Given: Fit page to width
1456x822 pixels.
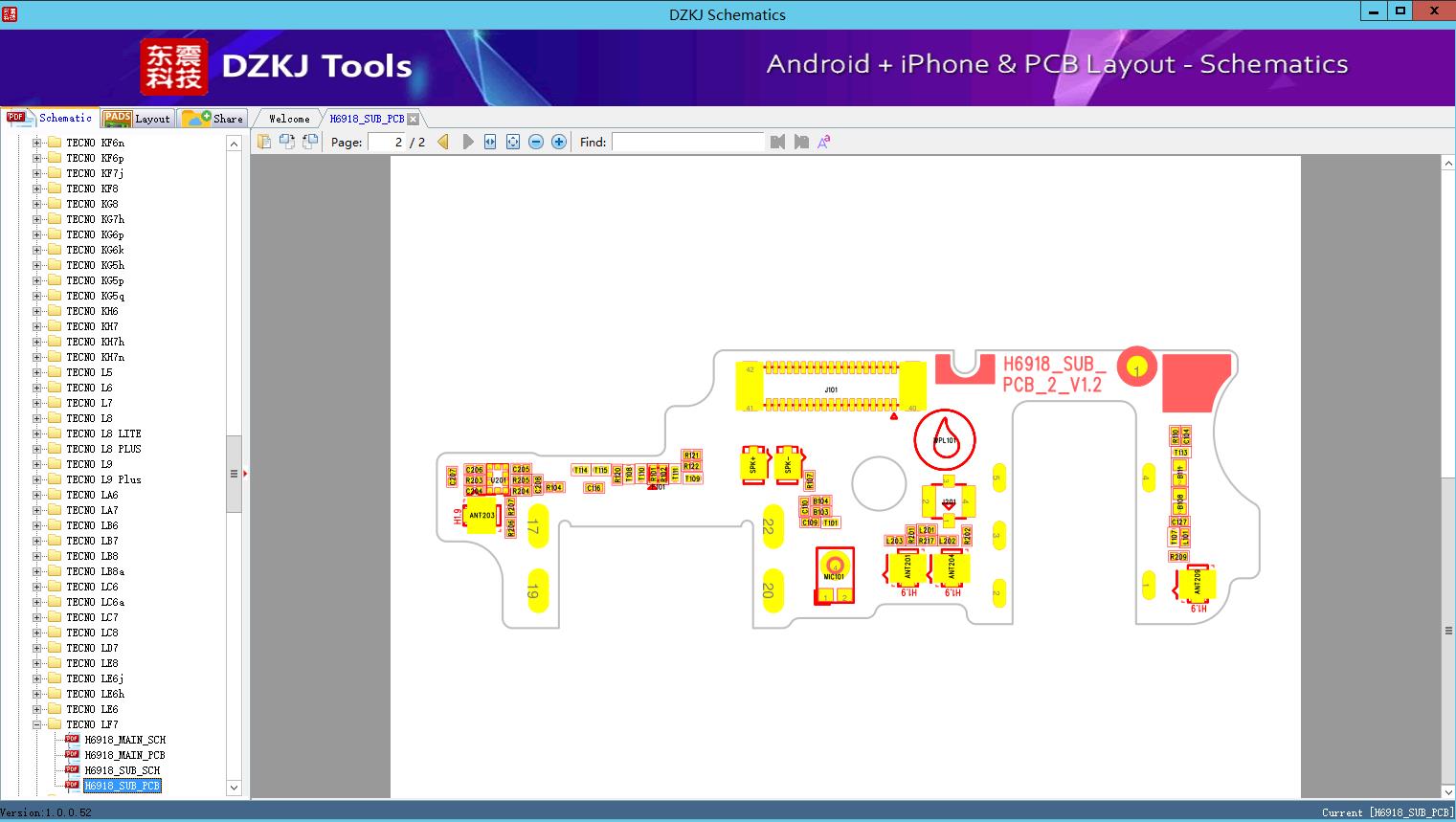Looking at the screenshot, I should 490,142.
